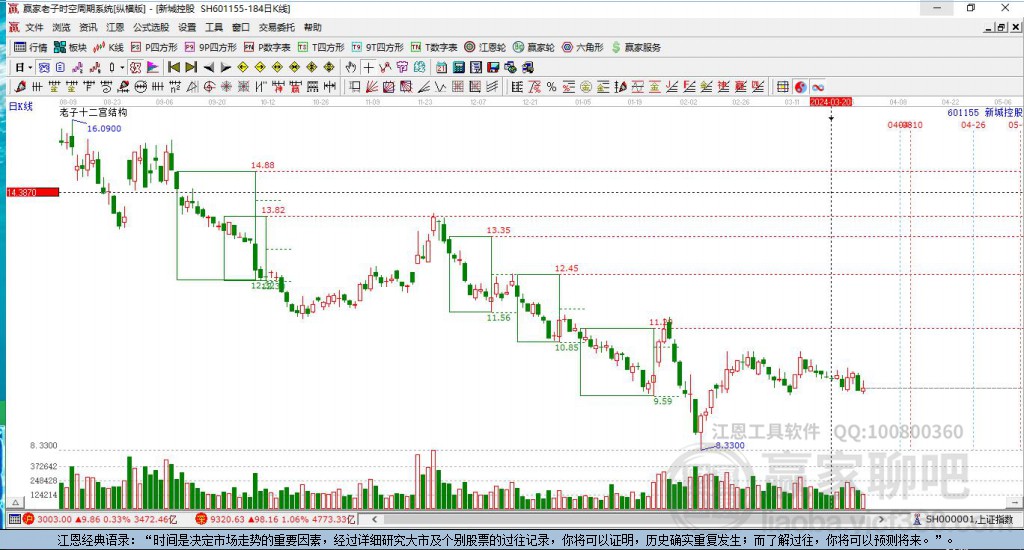
Task: Click the horizontal scrollbar left arrow
Action: pyautogui.click(x=374, y=519)
